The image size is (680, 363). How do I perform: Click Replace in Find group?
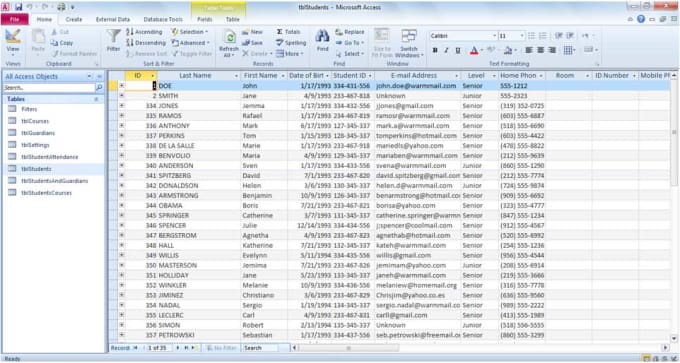350,32
